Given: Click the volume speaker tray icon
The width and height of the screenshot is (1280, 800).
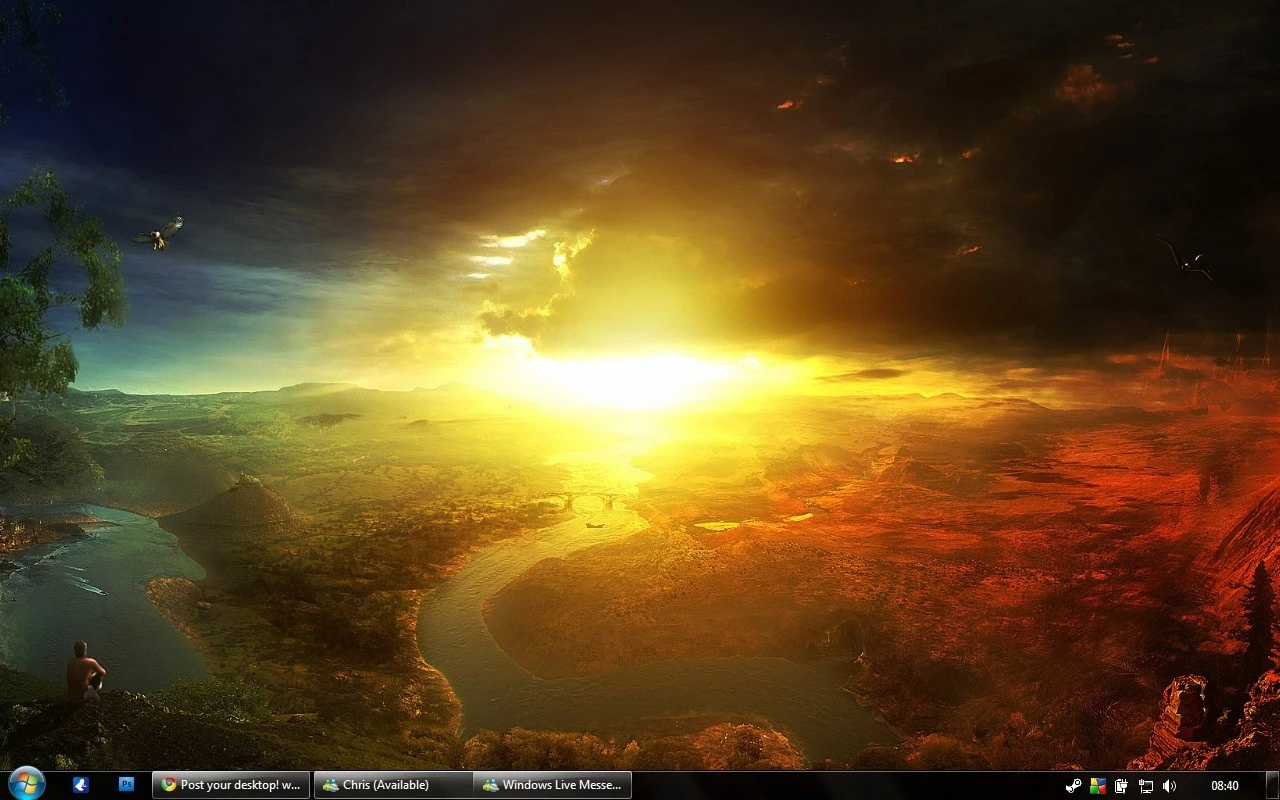Looking at the screenshot, I should tap(1169, 786).
